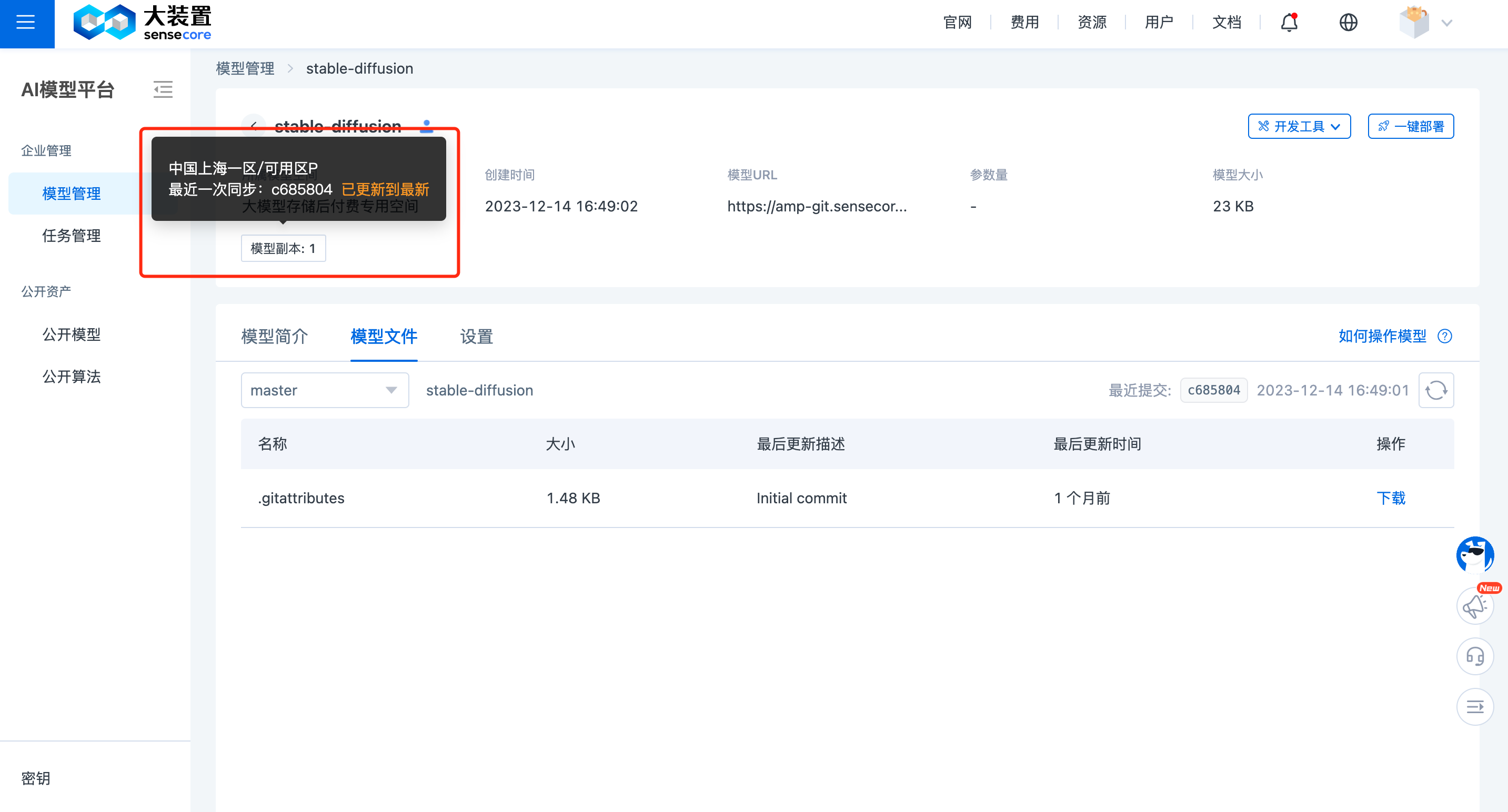Open 资源 in top navigation
Image resolution: width=1508 pixels, height=812 pixels.
pos(1092,23)
